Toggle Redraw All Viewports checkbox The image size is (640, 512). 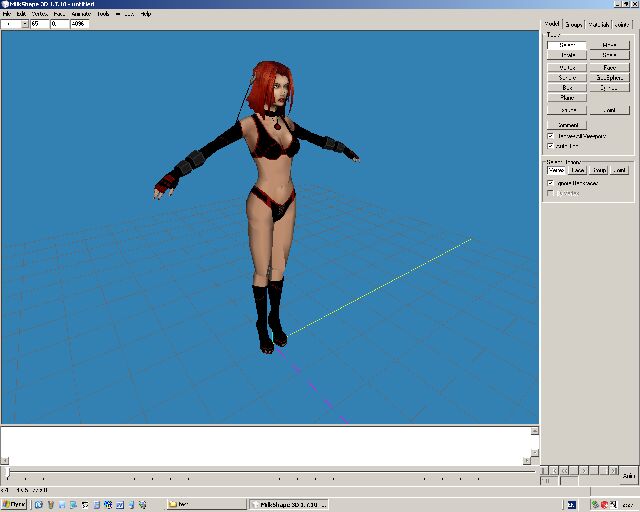[551, 135]
